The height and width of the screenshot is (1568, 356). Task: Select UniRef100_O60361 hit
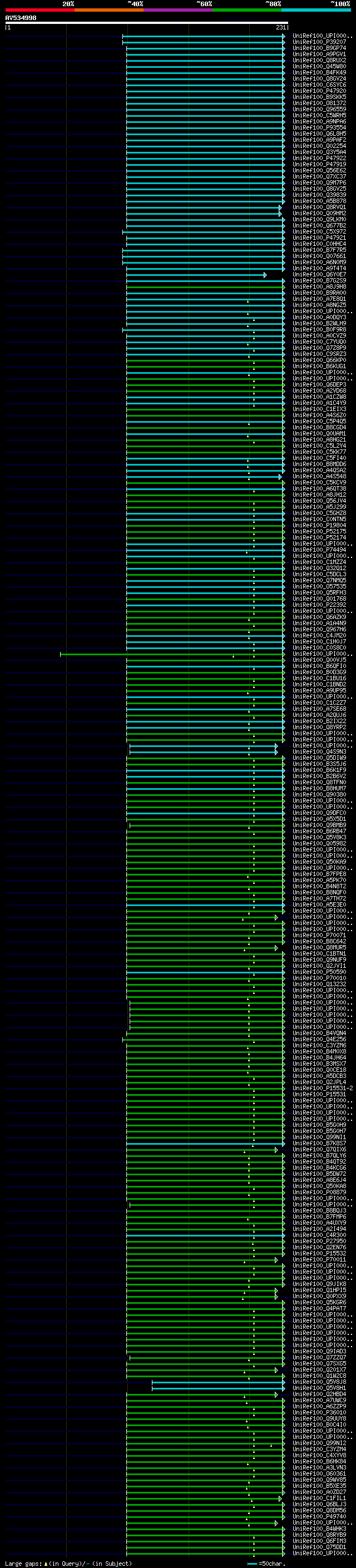coord(319,1473)
